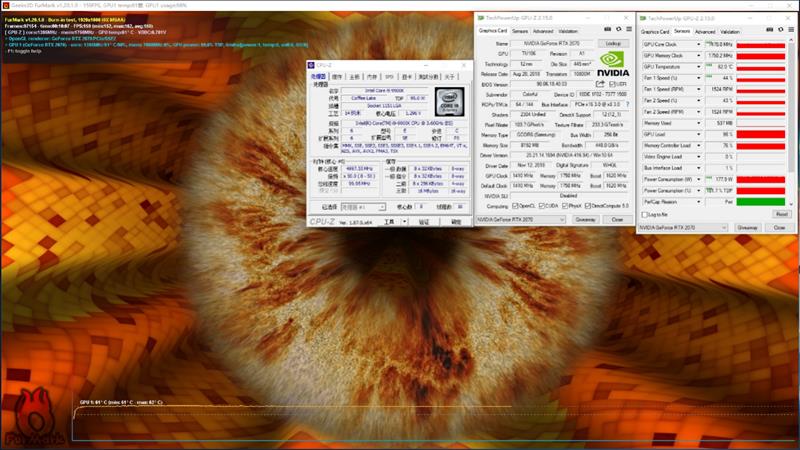Click the 确定 OK button in CPU-Z
This screenshot has height=450, width=800.
456,222
